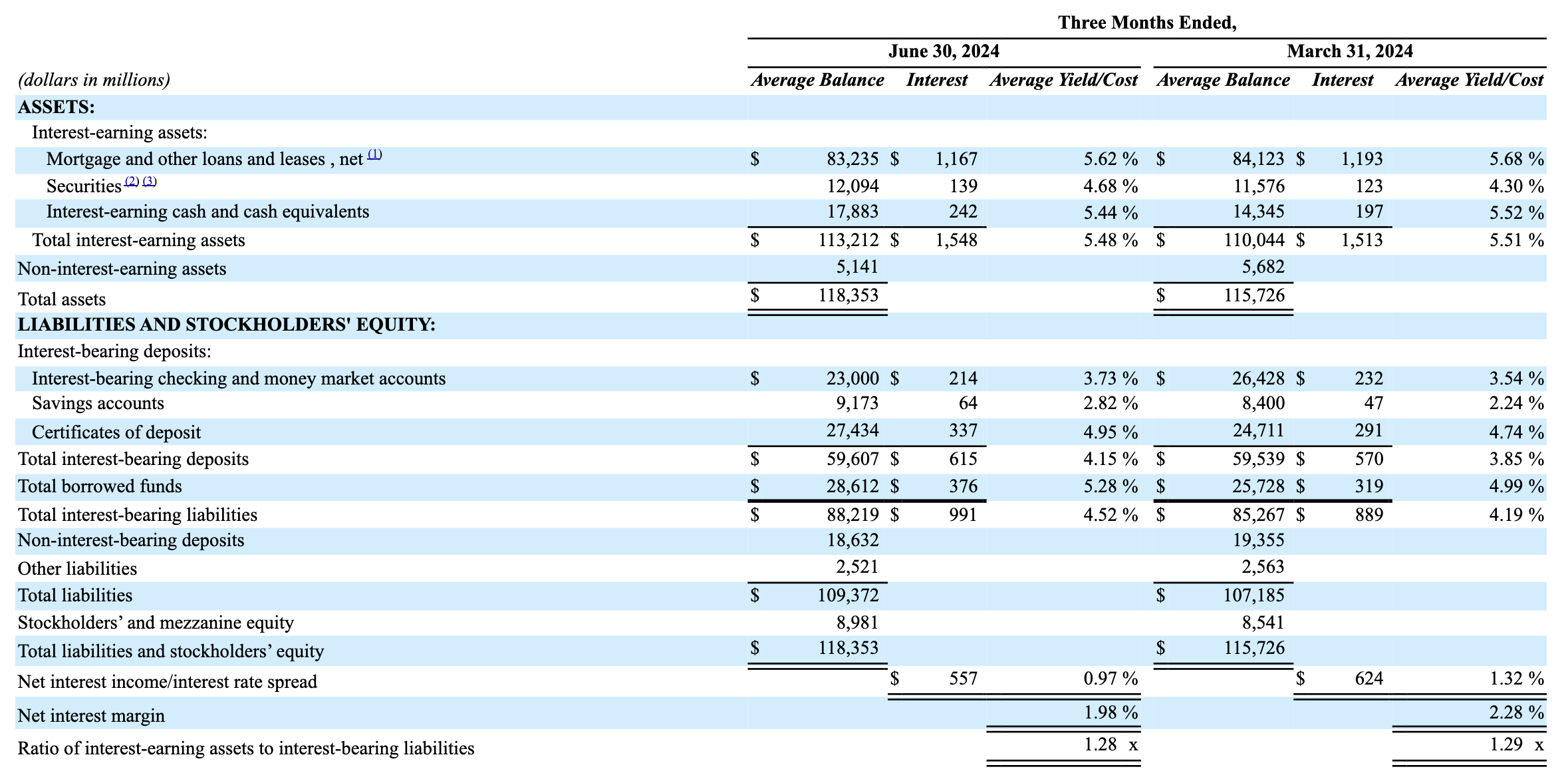Select the 'Certificates of deposit' row label

(116, 432)
